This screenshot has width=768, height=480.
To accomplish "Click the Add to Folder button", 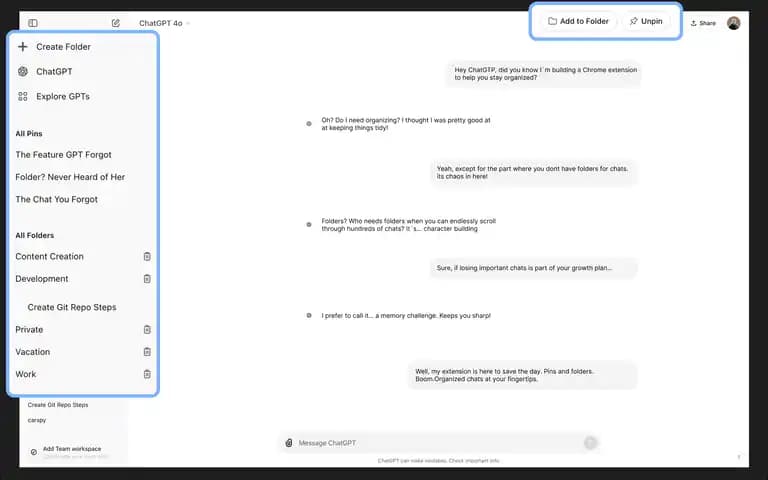I will coord(578,21).
